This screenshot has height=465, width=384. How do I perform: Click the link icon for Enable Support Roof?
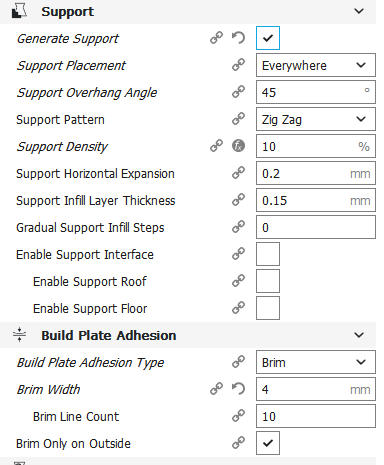pos(238,281)
